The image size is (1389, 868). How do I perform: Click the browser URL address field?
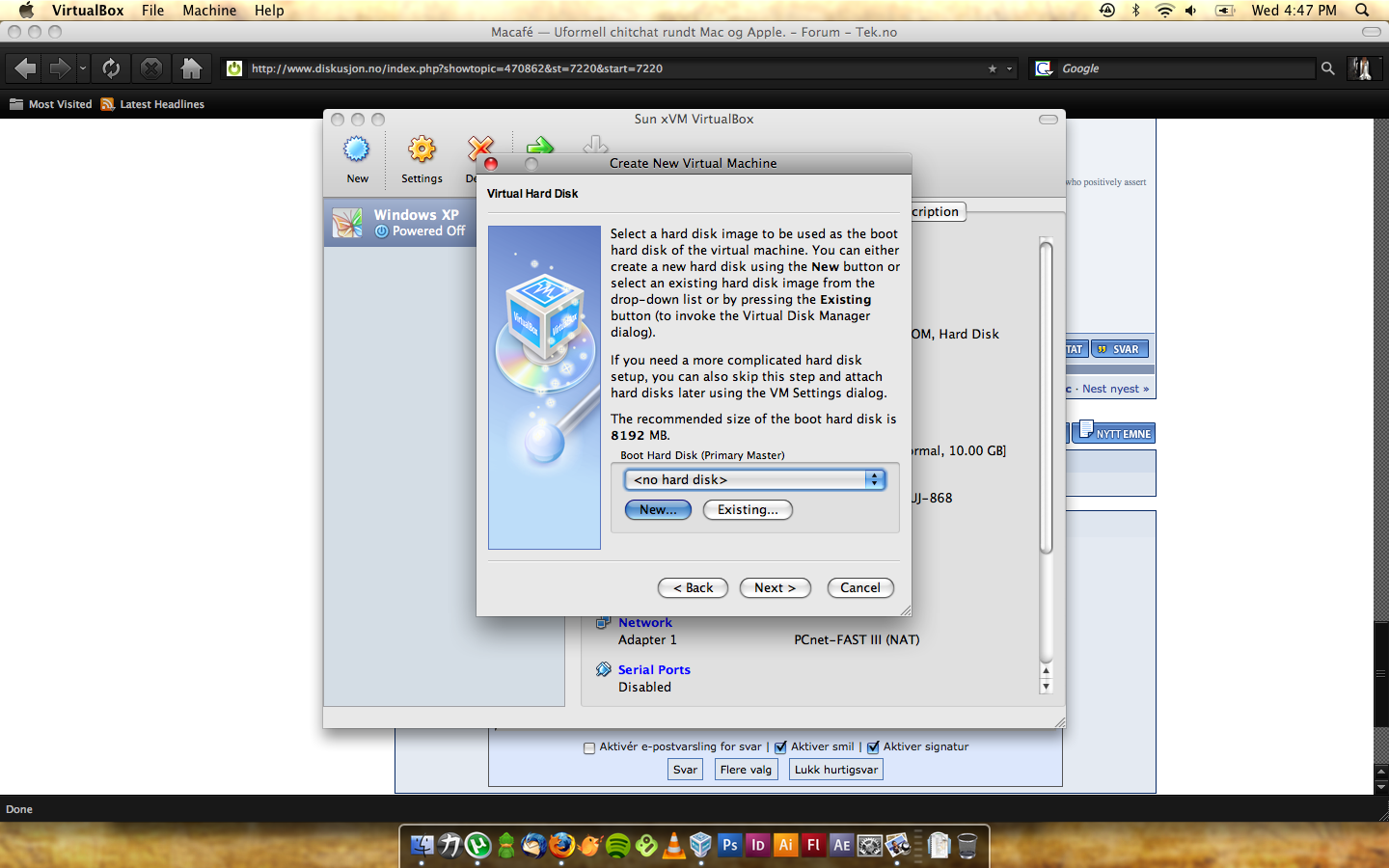pyautogui.click(x=617, y=68)
